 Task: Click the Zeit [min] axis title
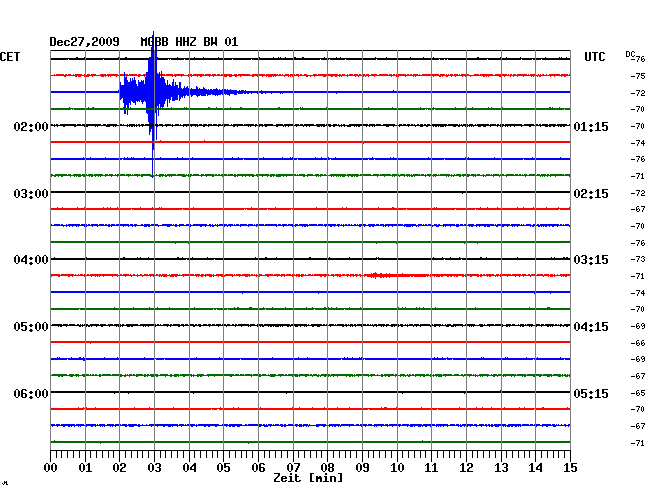point(308,478)
